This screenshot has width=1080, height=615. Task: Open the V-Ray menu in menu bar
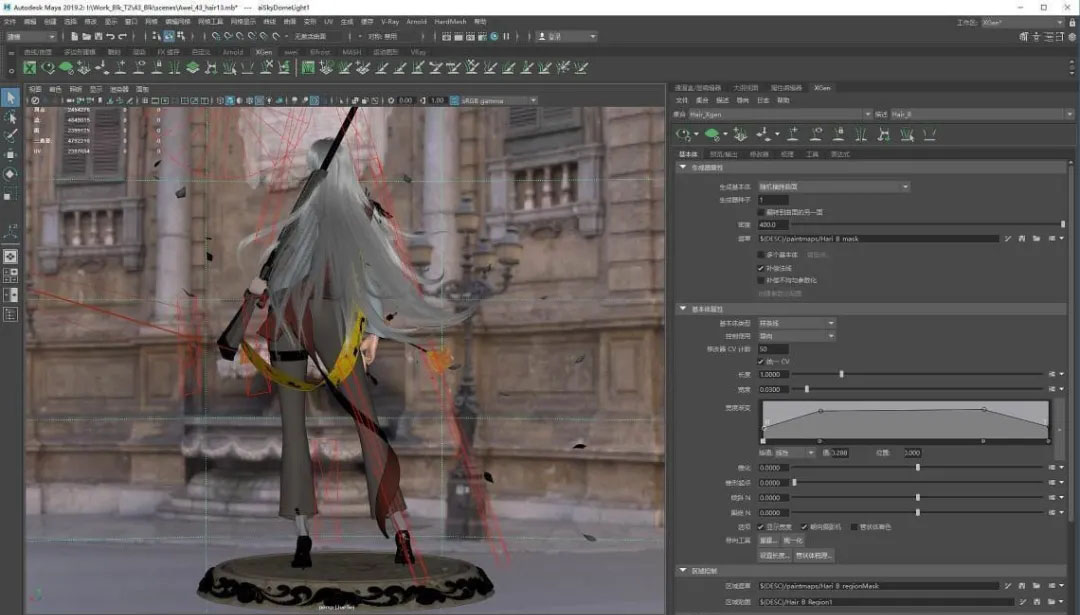click(x=390, y=21)
